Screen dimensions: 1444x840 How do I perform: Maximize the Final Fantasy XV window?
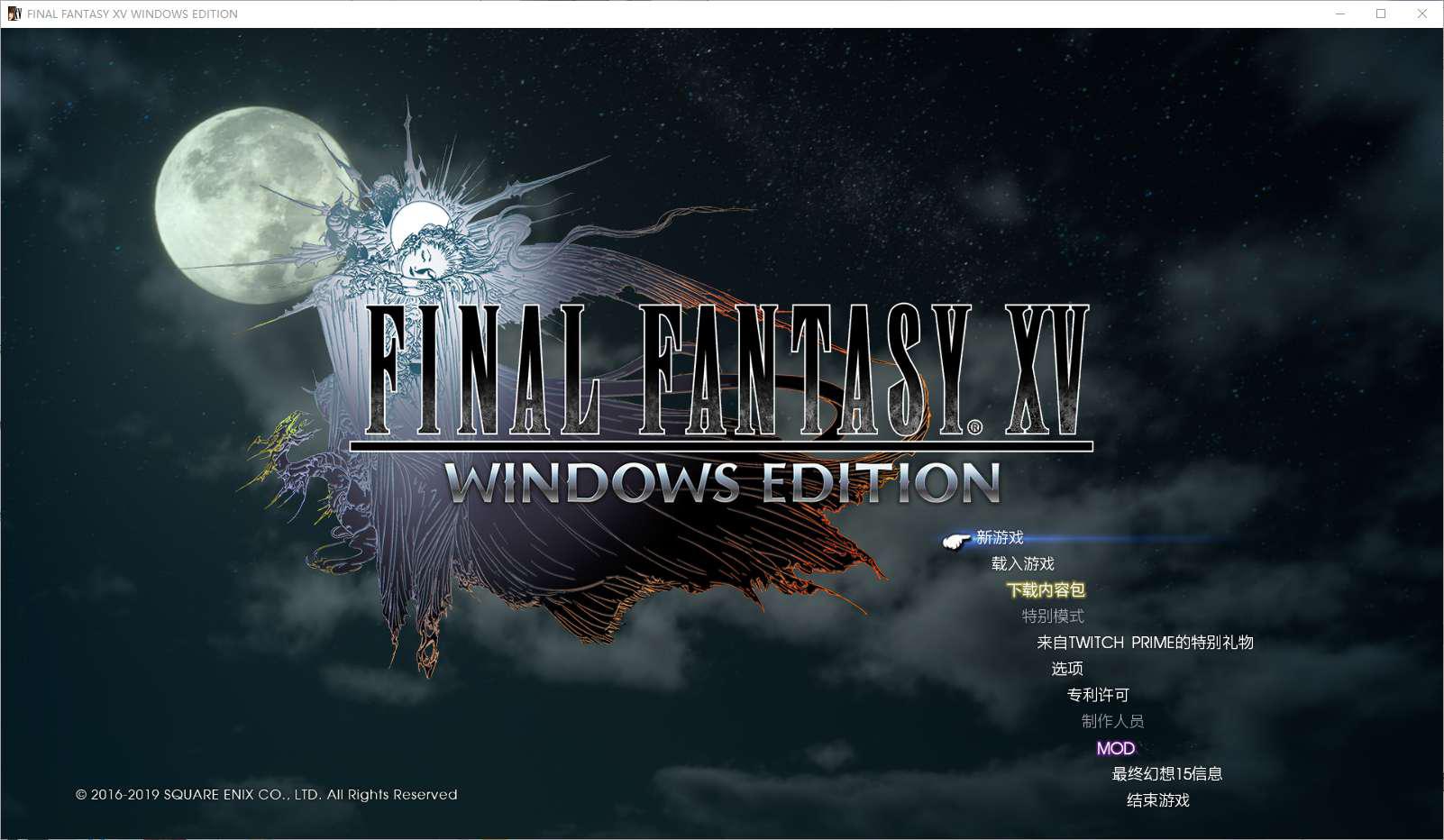pos(1381,14)
